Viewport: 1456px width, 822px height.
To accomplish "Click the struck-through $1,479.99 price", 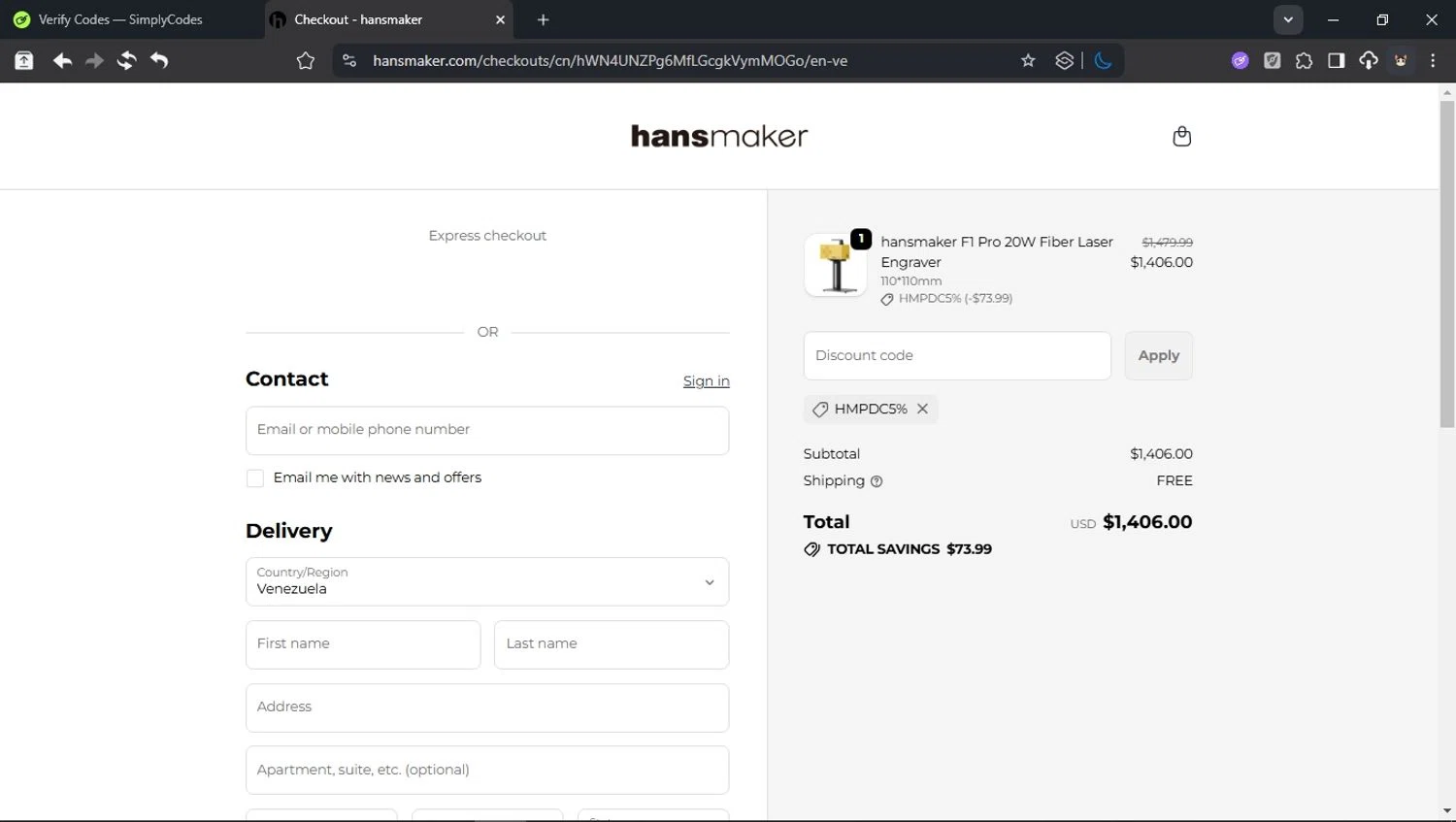I will [1167, 243].
